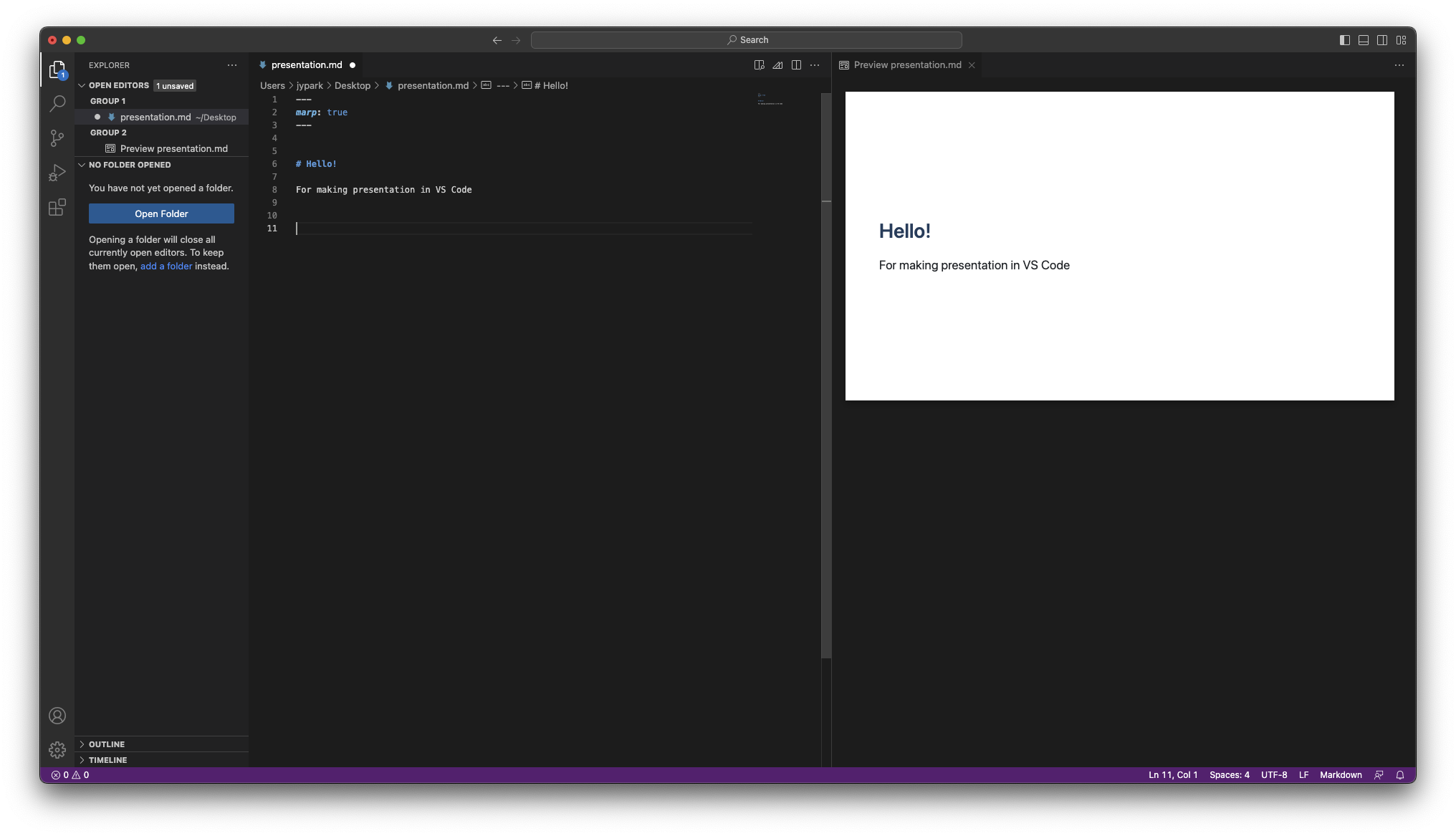Screen dimensions: 1456x836
Task: Click the 'add a folder' link
Action: [166, 266]
